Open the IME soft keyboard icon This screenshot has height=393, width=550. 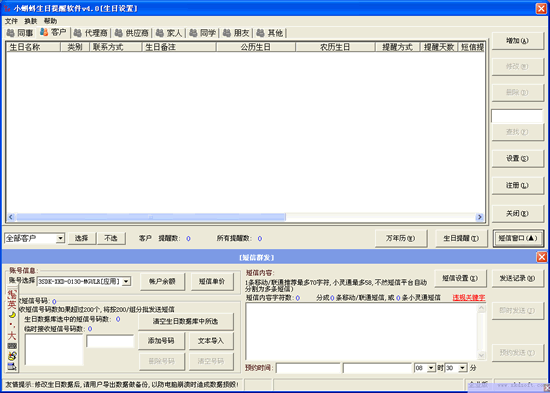click(12, 346)
